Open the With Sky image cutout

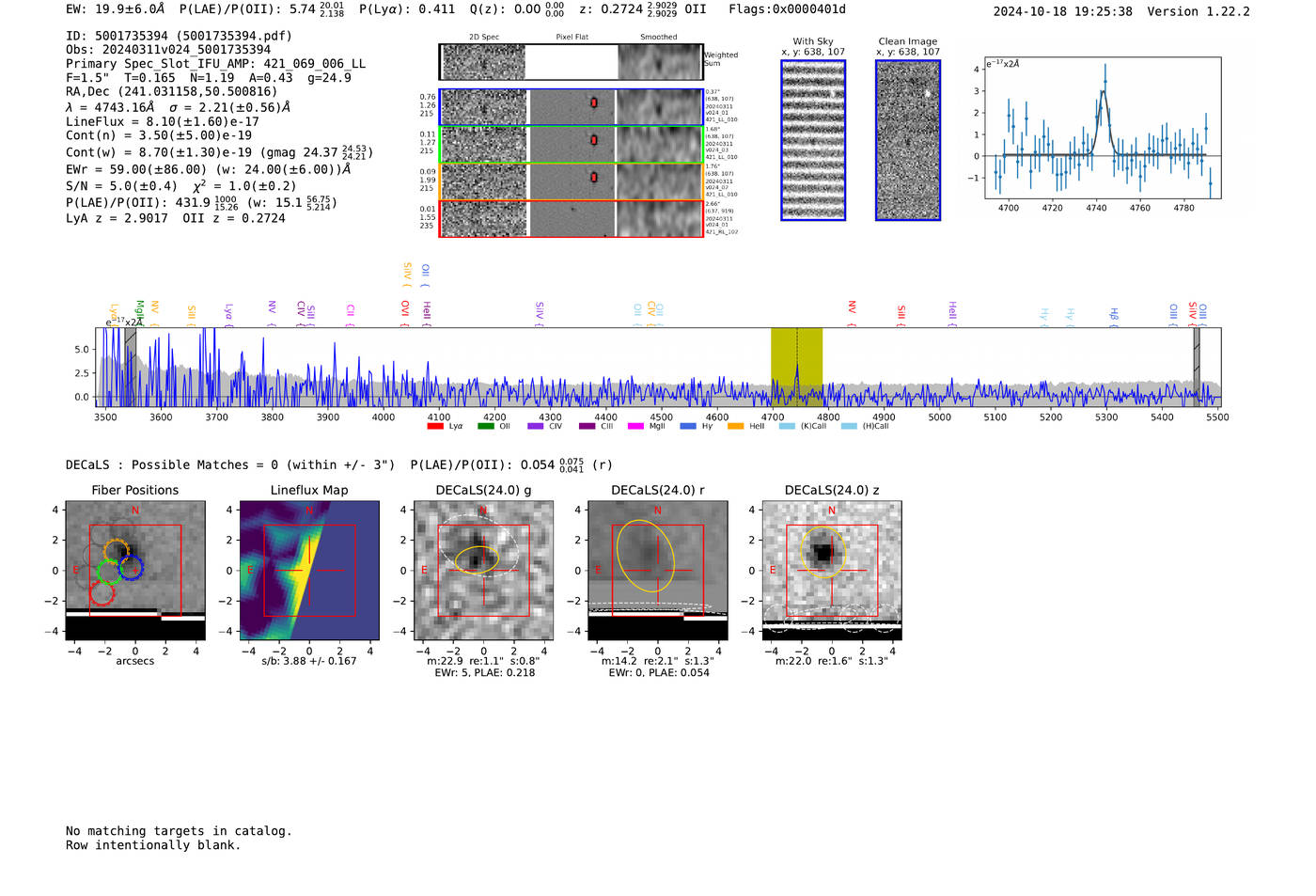[x=813, y=140]
